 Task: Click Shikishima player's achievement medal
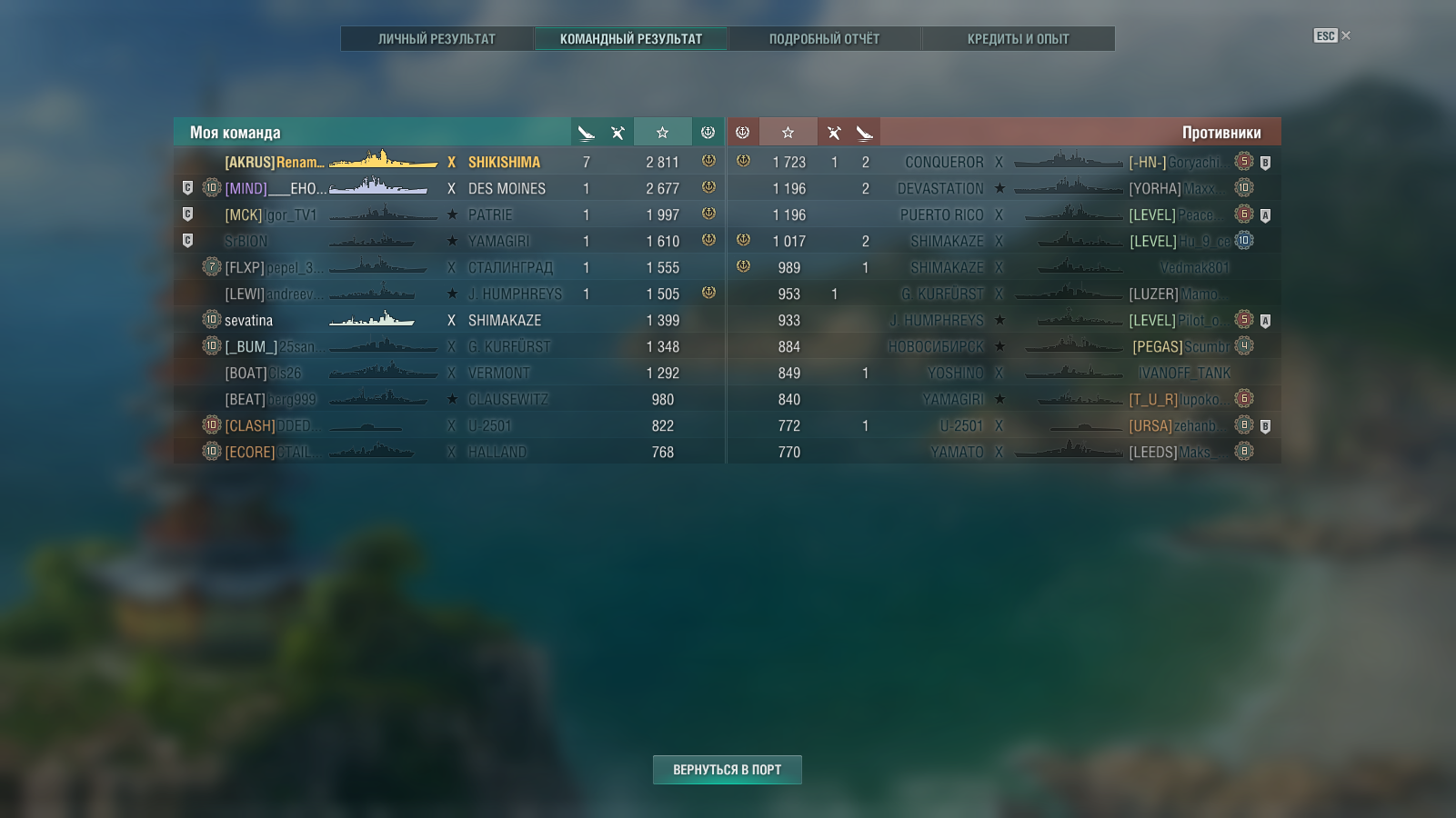tap(708, 161)
